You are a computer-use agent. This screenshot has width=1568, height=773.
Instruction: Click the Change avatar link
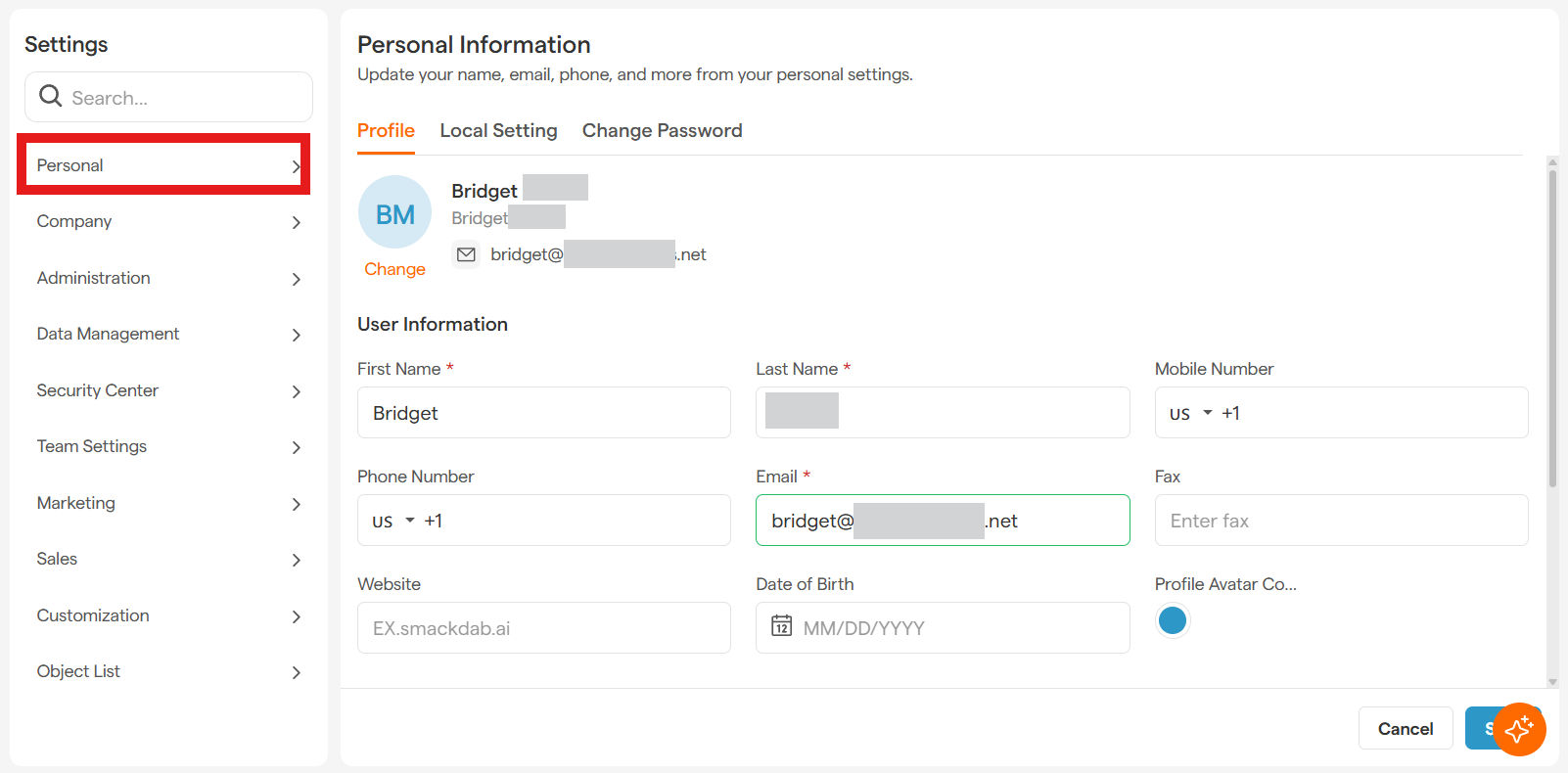pyautogui.click(x=394, y=269)
